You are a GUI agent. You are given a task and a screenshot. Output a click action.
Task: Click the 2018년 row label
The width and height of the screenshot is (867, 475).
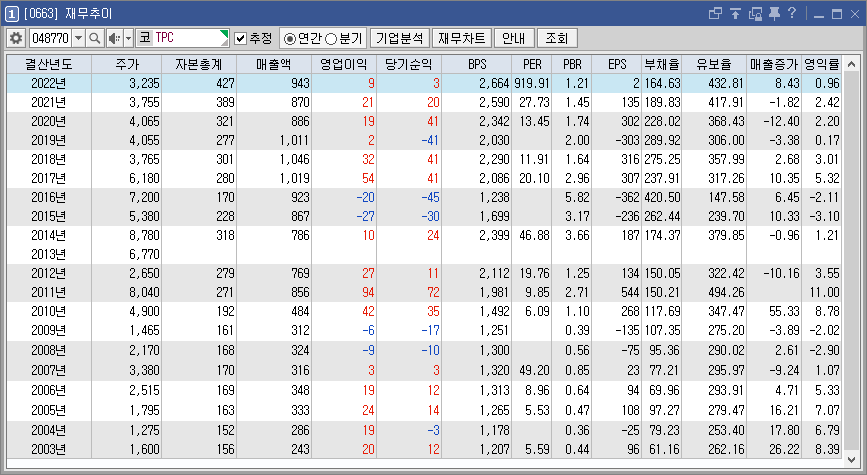[x=49, y=159]
